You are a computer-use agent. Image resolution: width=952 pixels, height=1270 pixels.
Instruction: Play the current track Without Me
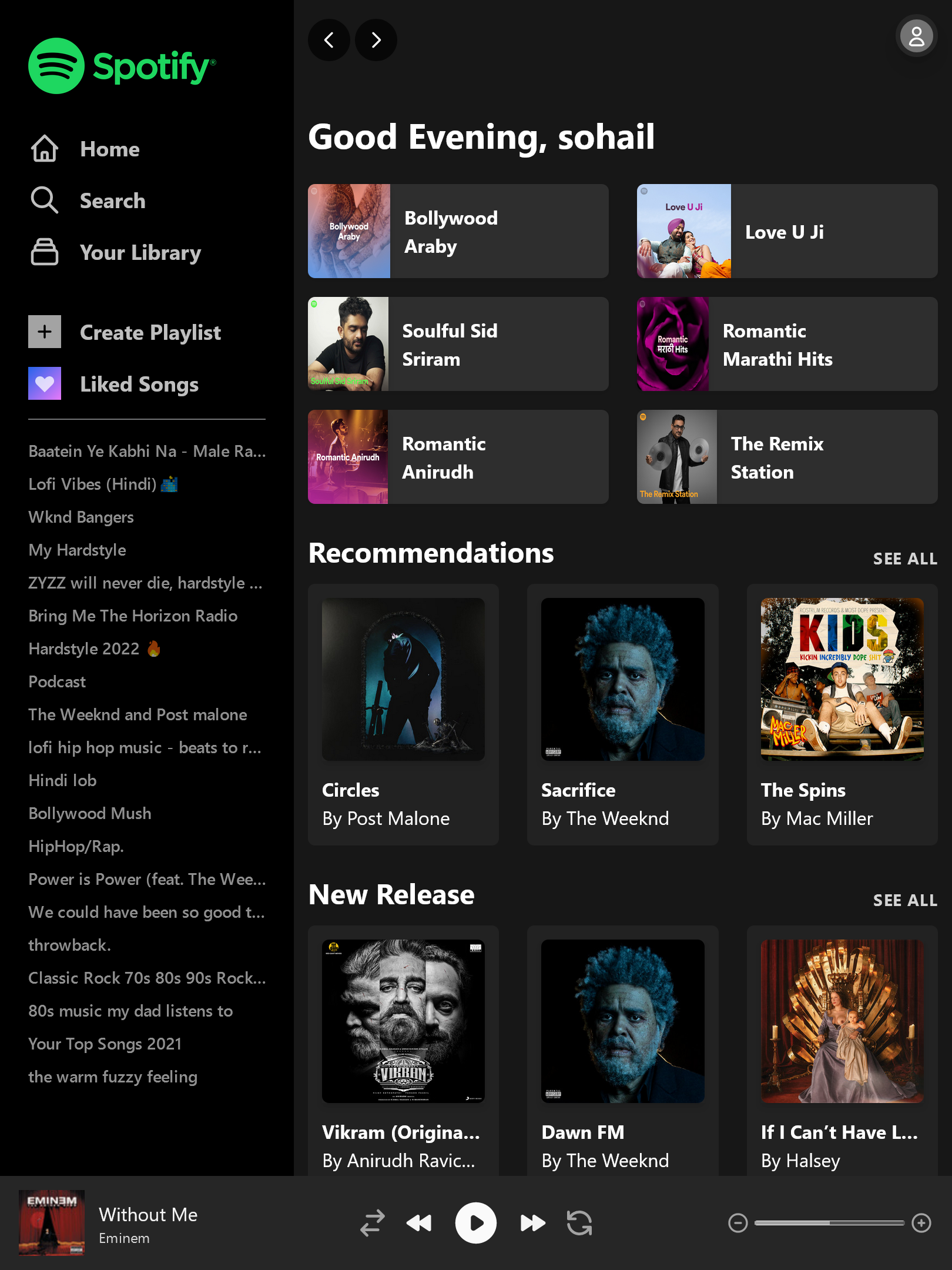click(476, 1223)
